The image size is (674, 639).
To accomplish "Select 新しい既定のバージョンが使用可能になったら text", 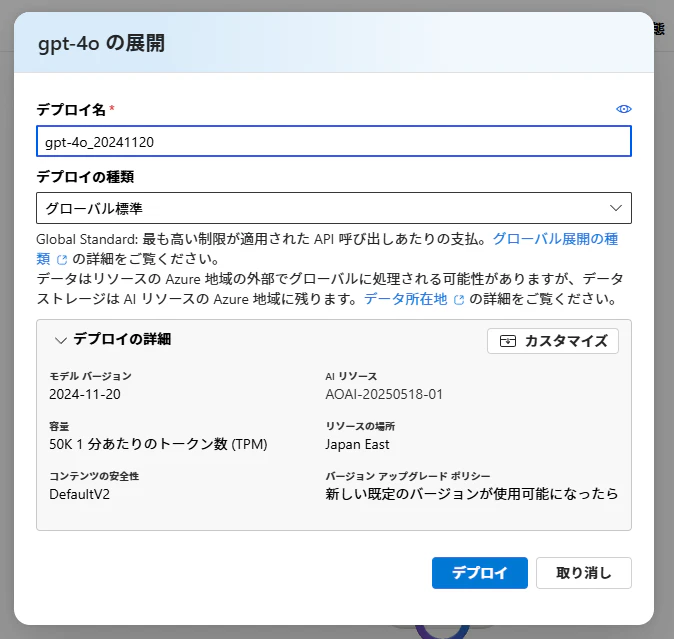I will tap(472, 494).
